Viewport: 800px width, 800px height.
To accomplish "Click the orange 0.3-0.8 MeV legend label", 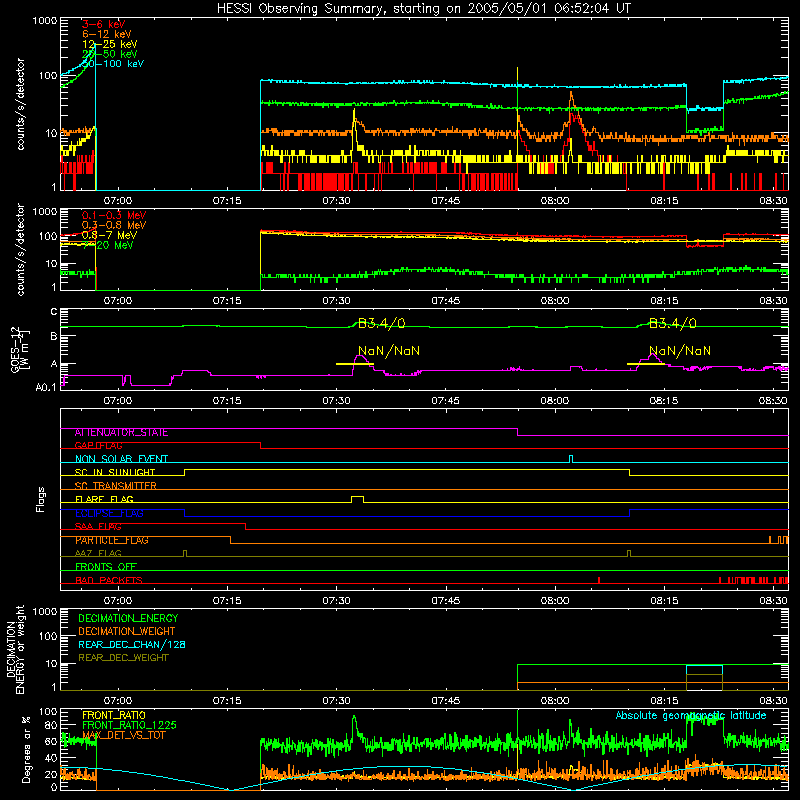I will 114,225.
